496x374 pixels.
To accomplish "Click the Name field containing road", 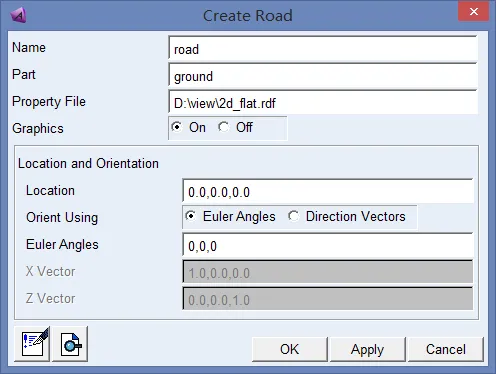I will pyautogui.click(x=323, y=49).
